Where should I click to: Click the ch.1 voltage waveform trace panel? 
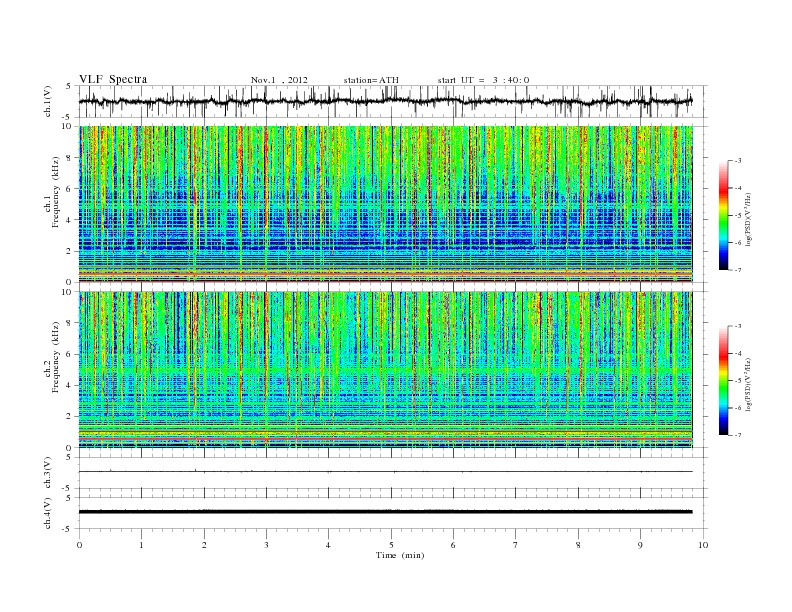[x=392, y=101]
